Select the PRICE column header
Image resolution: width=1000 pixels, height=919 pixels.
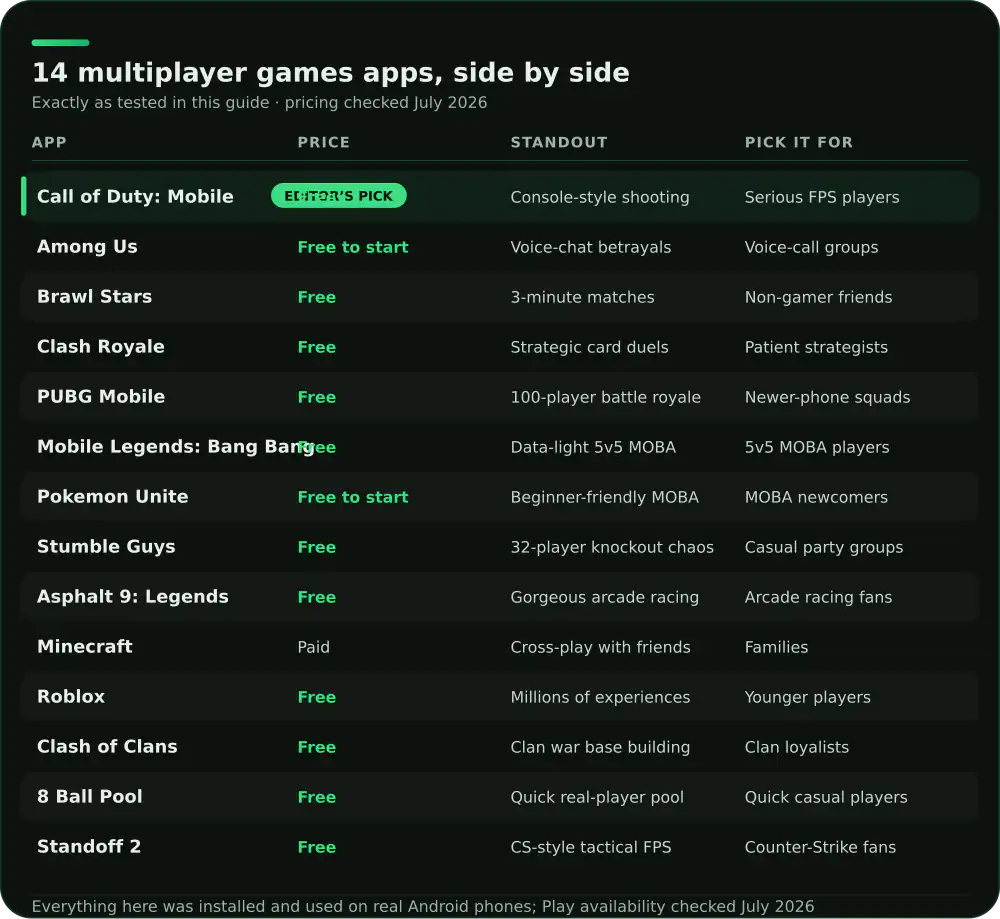click(323, 142)
